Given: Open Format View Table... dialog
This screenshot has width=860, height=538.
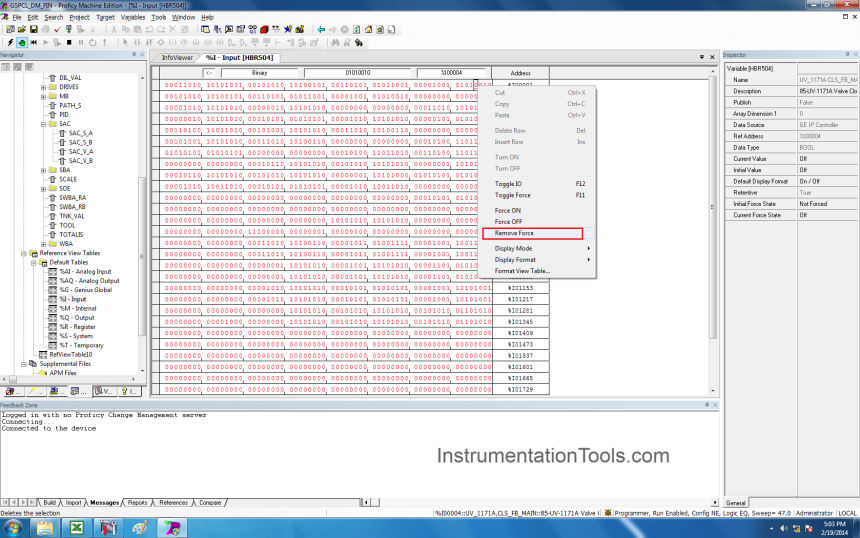Looking at the screenshot, I should click(538, 271).
